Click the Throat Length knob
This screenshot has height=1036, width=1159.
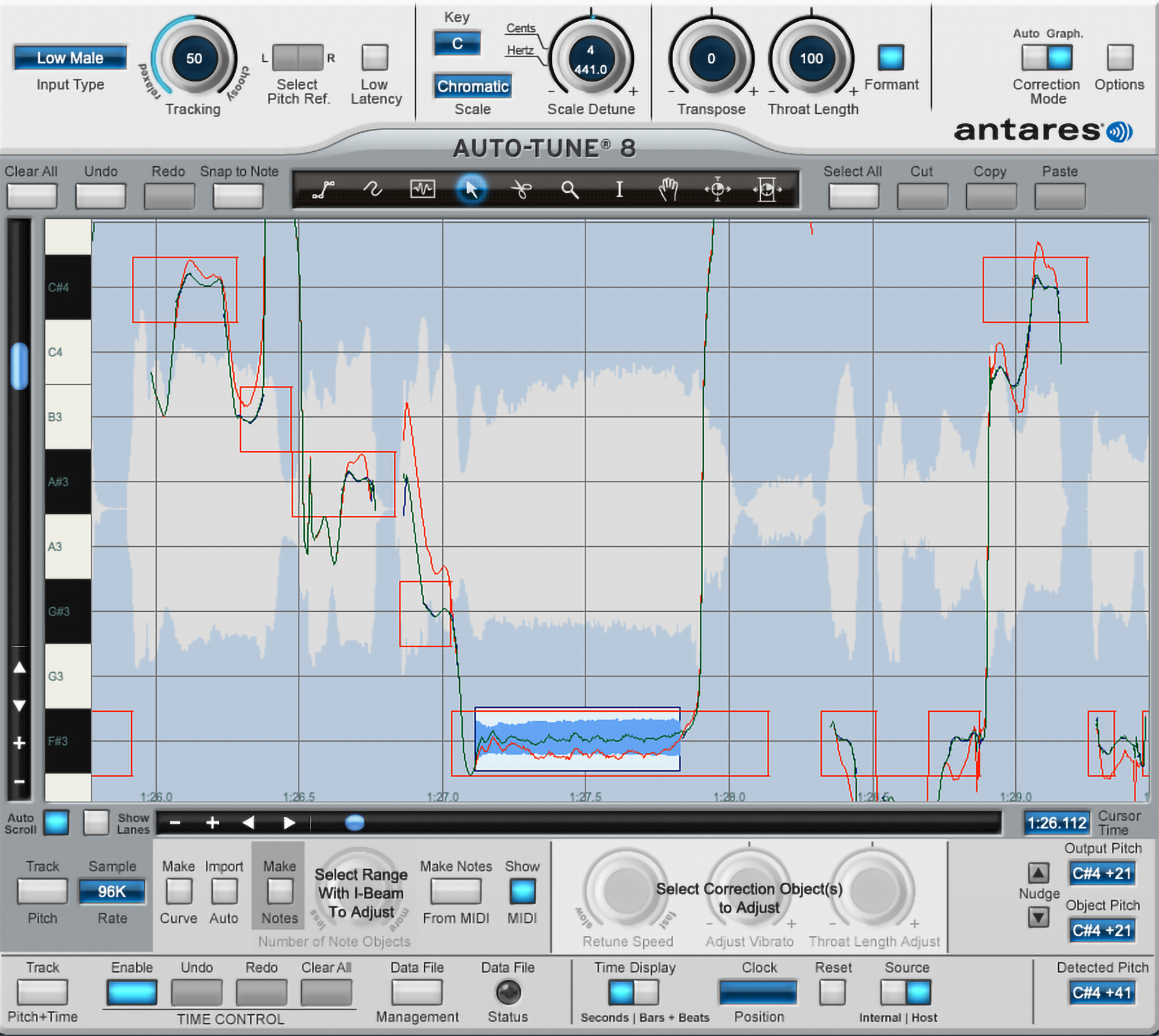pos(811,58)
